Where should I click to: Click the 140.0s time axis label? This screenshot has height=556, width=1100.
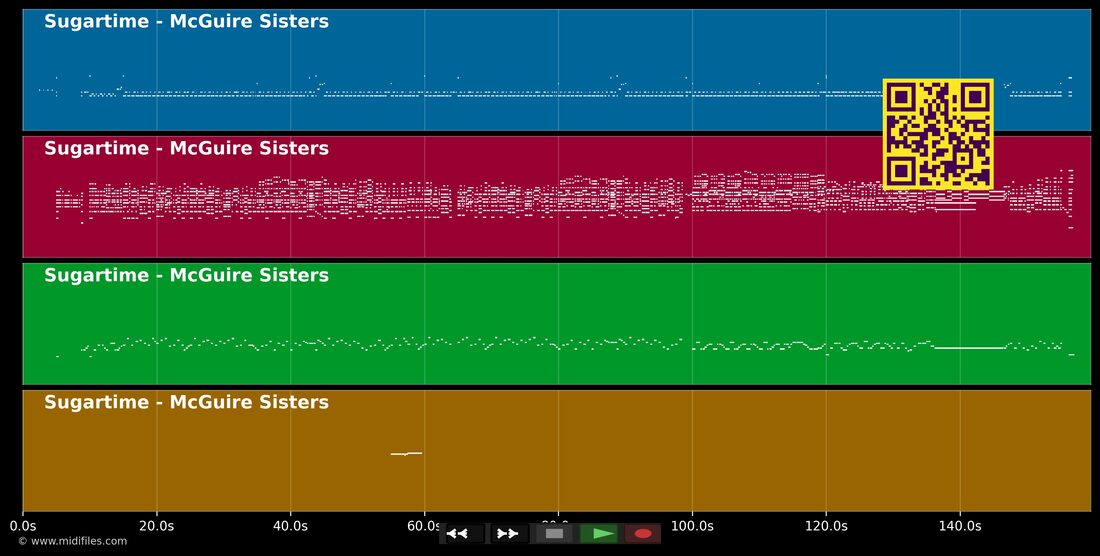[x=960, y=525]
